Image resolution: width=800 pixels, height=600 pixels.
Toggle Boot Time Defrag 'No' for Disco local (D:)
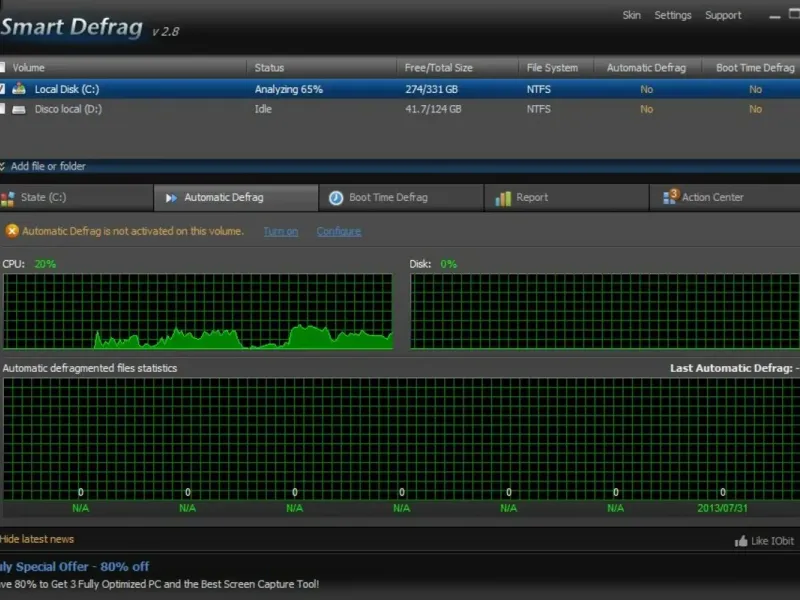[x=755, y=109]
